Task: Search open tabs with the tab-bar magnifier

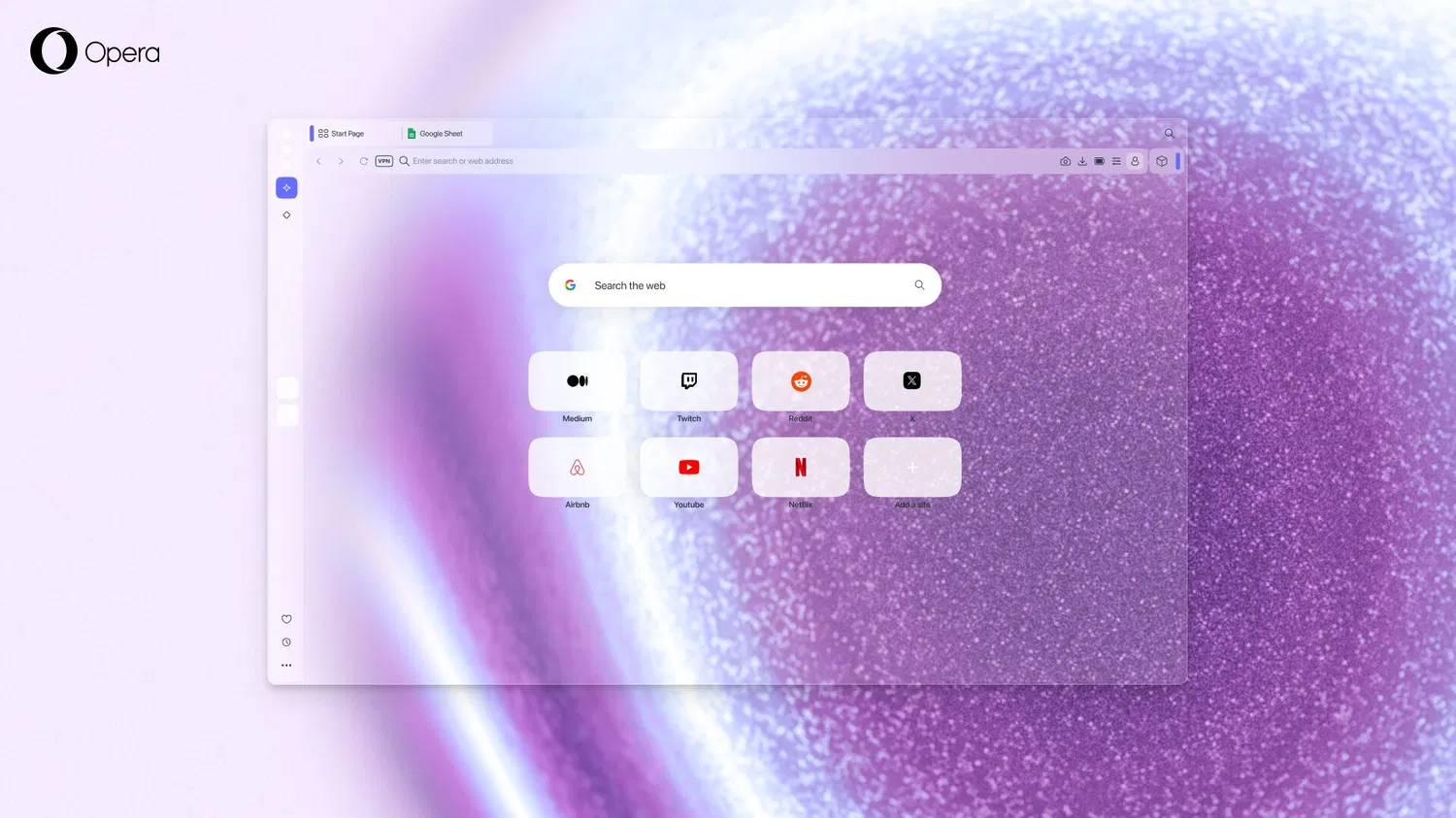Action: [1170, 134]
